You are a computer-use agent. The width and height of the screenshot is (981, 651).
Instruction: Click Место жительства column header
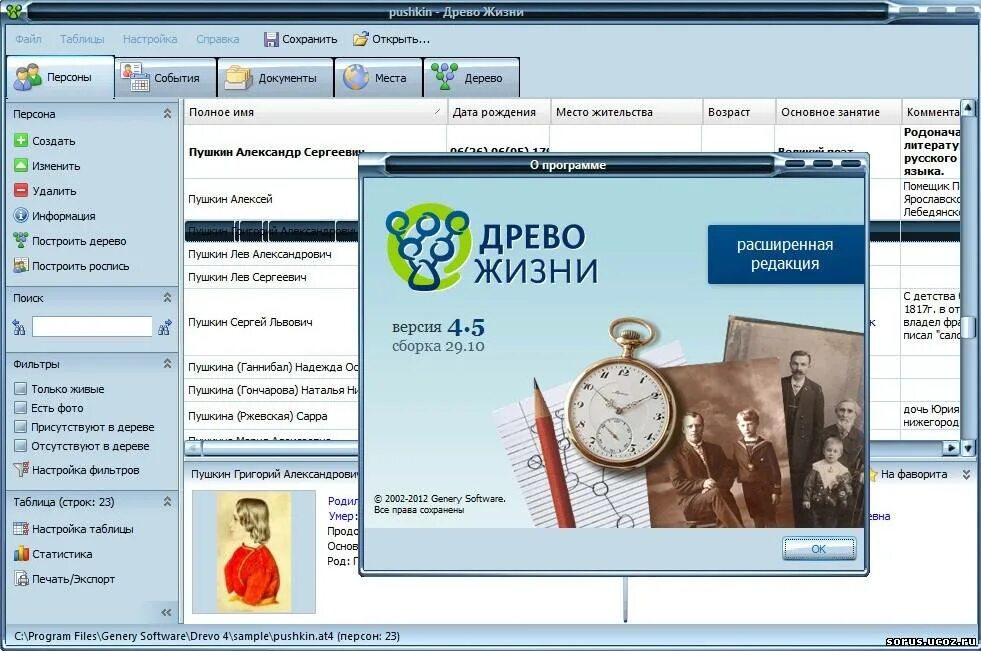(626, 112)
